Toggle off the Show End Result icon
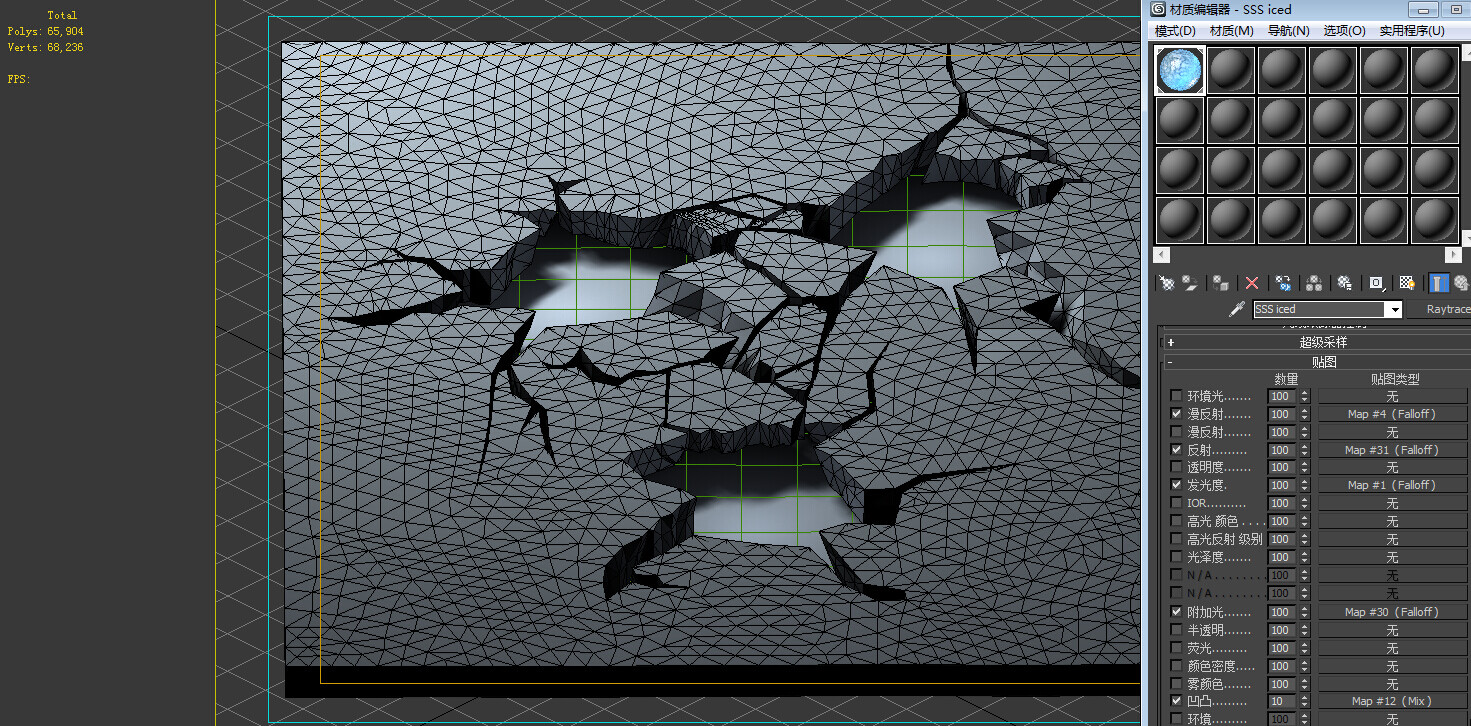The image size is (1471, 726). (x=1438, y=283)
